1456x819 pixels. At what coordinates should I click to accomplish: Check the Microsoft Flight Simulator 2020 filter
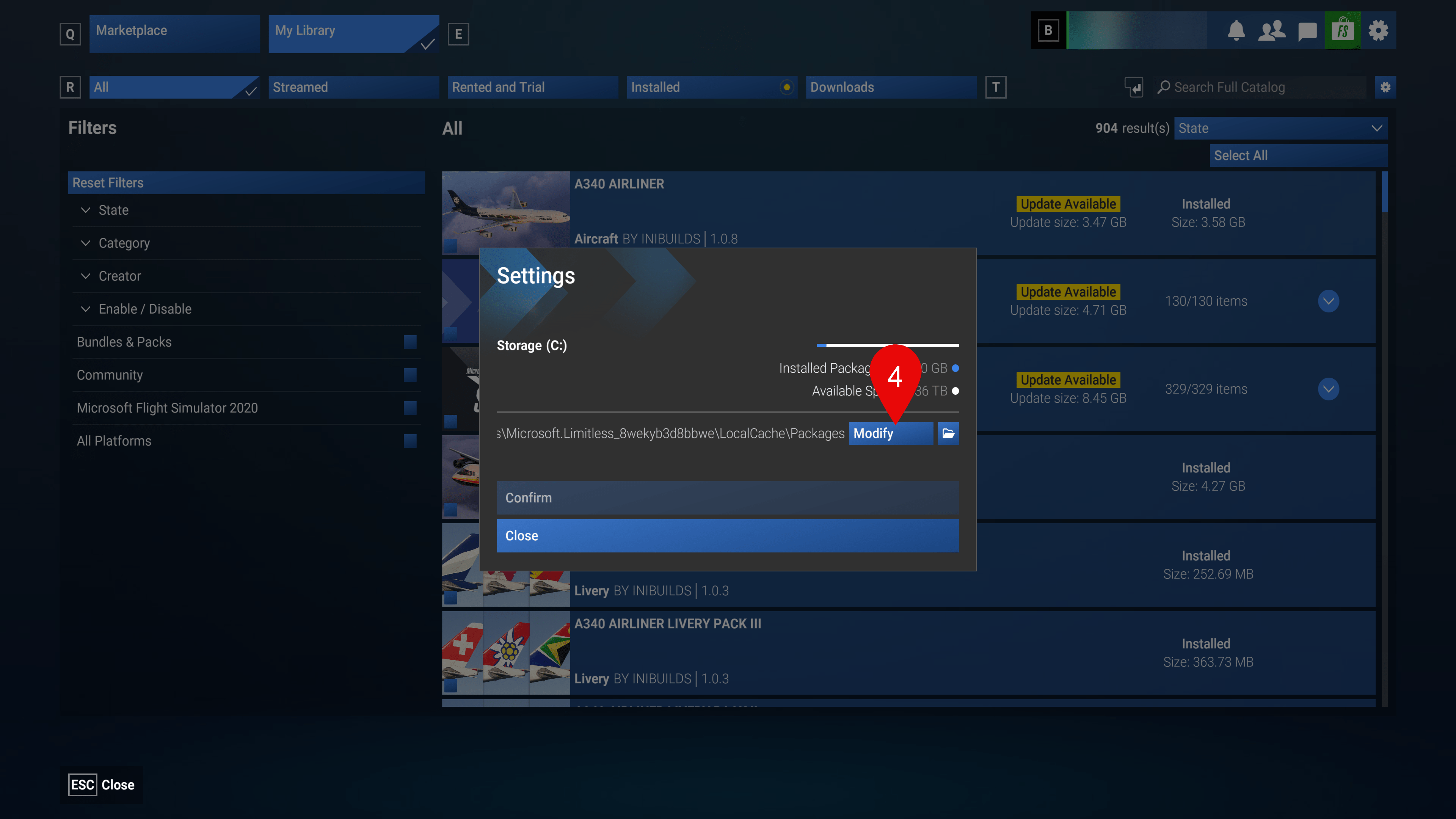tap(410, 408)
